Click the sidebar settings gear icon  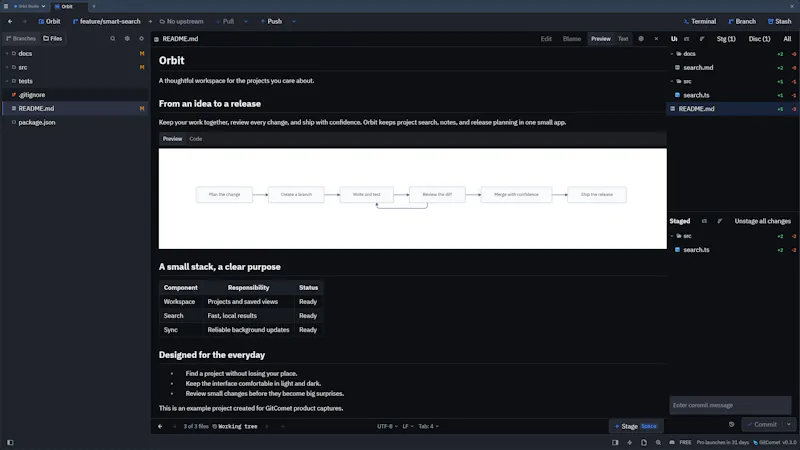(127, 38)
